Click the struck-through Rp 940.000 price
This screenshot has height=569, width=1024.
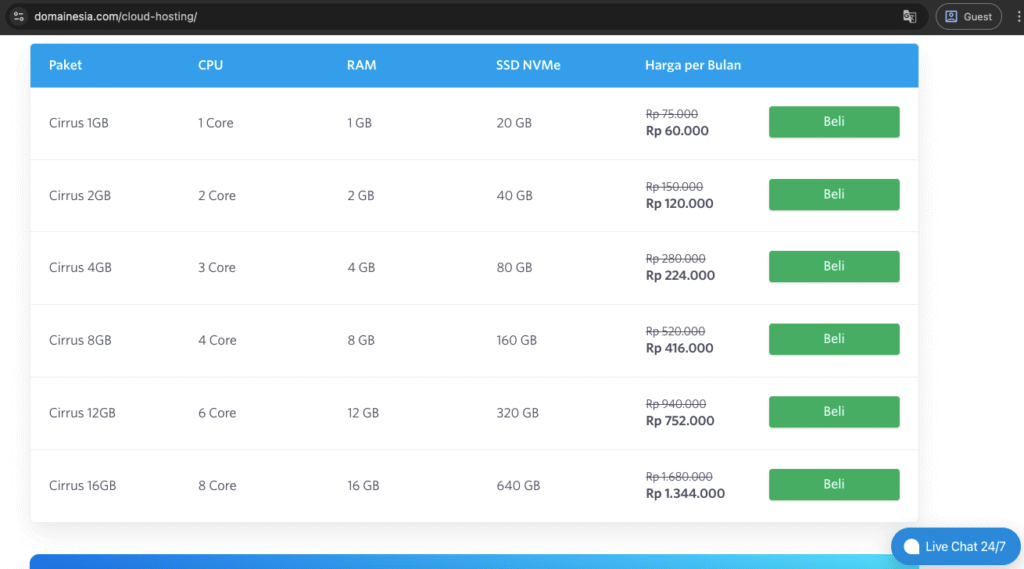click(x=676, y=404)
